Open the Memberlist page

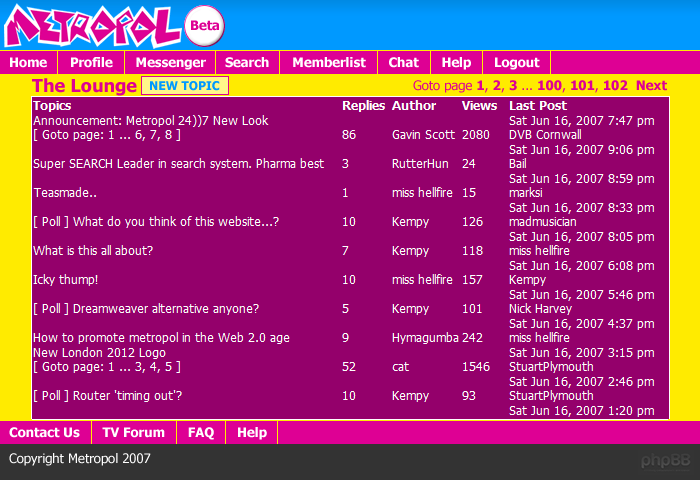tap(329, 63)
